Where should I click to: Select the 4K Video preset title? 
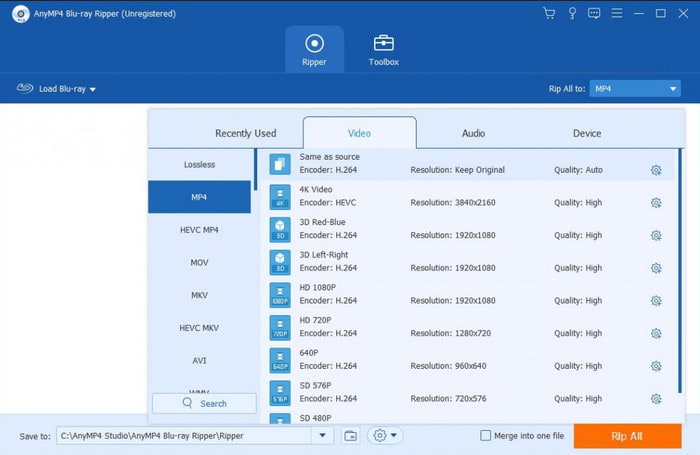[316, 189]
